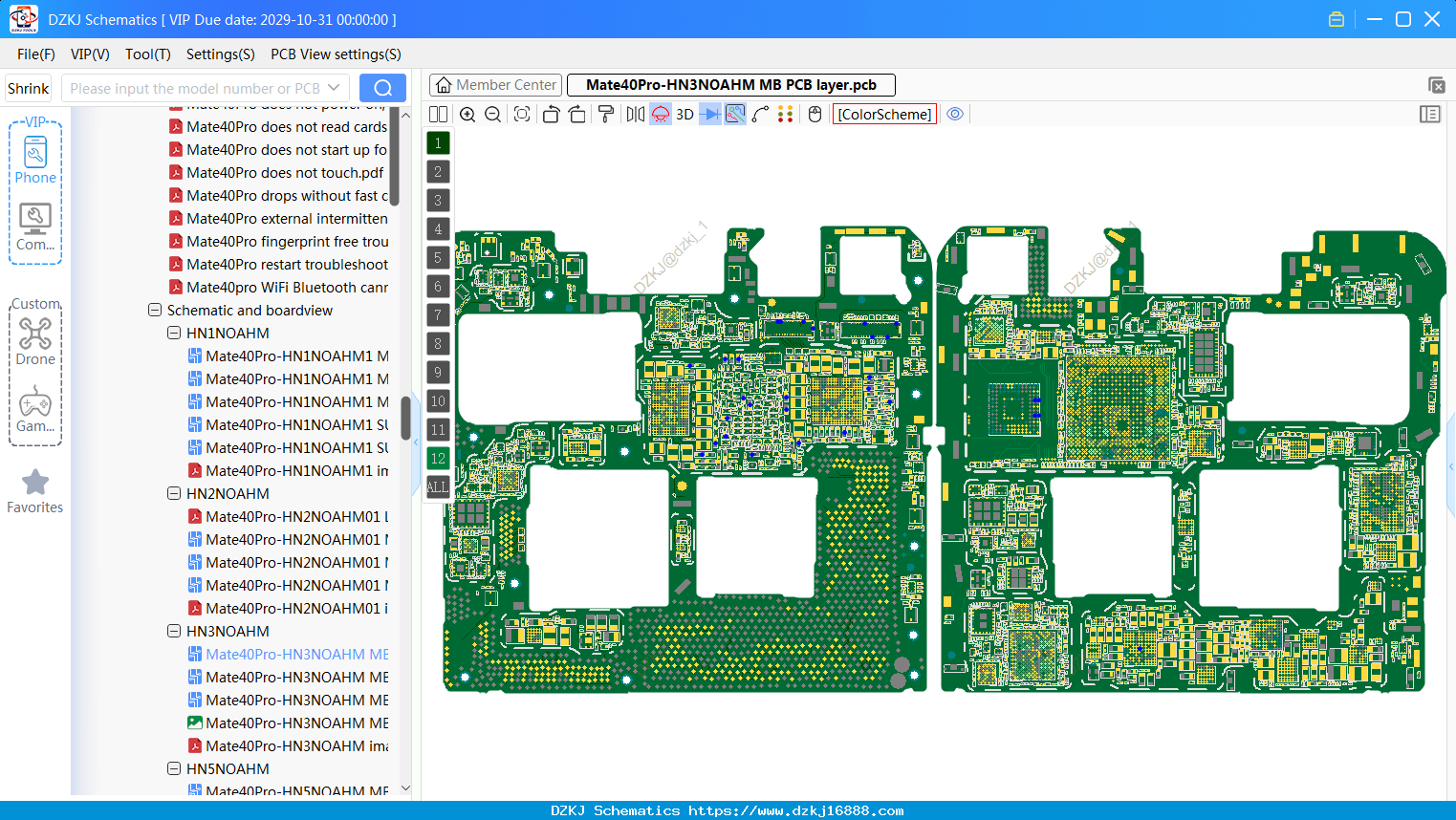Click the left PCB board view

coord(685,460)
